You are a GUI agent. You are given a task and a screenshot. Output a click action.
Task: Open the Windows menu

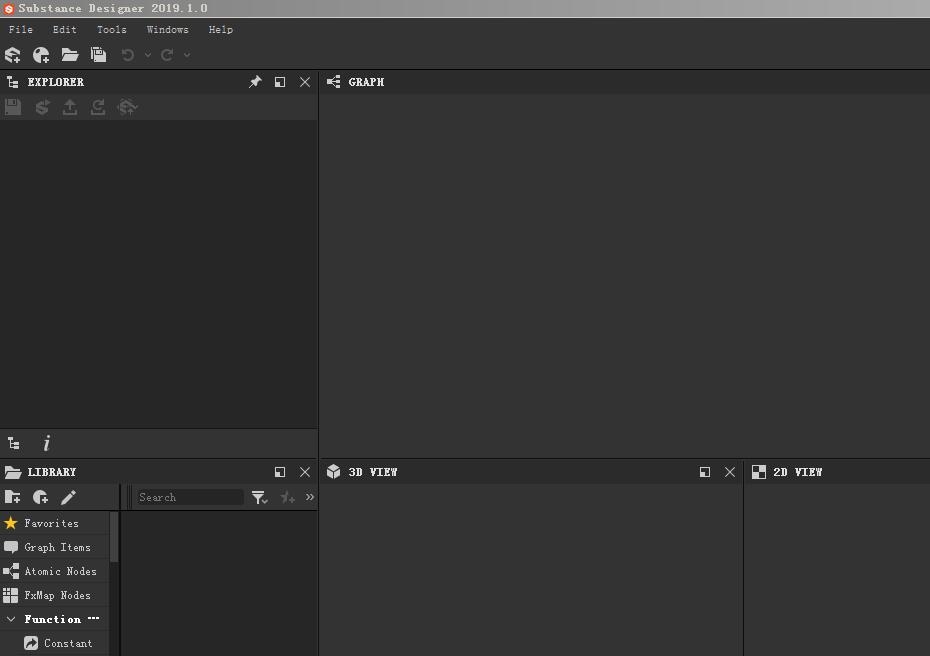point(167,30)
